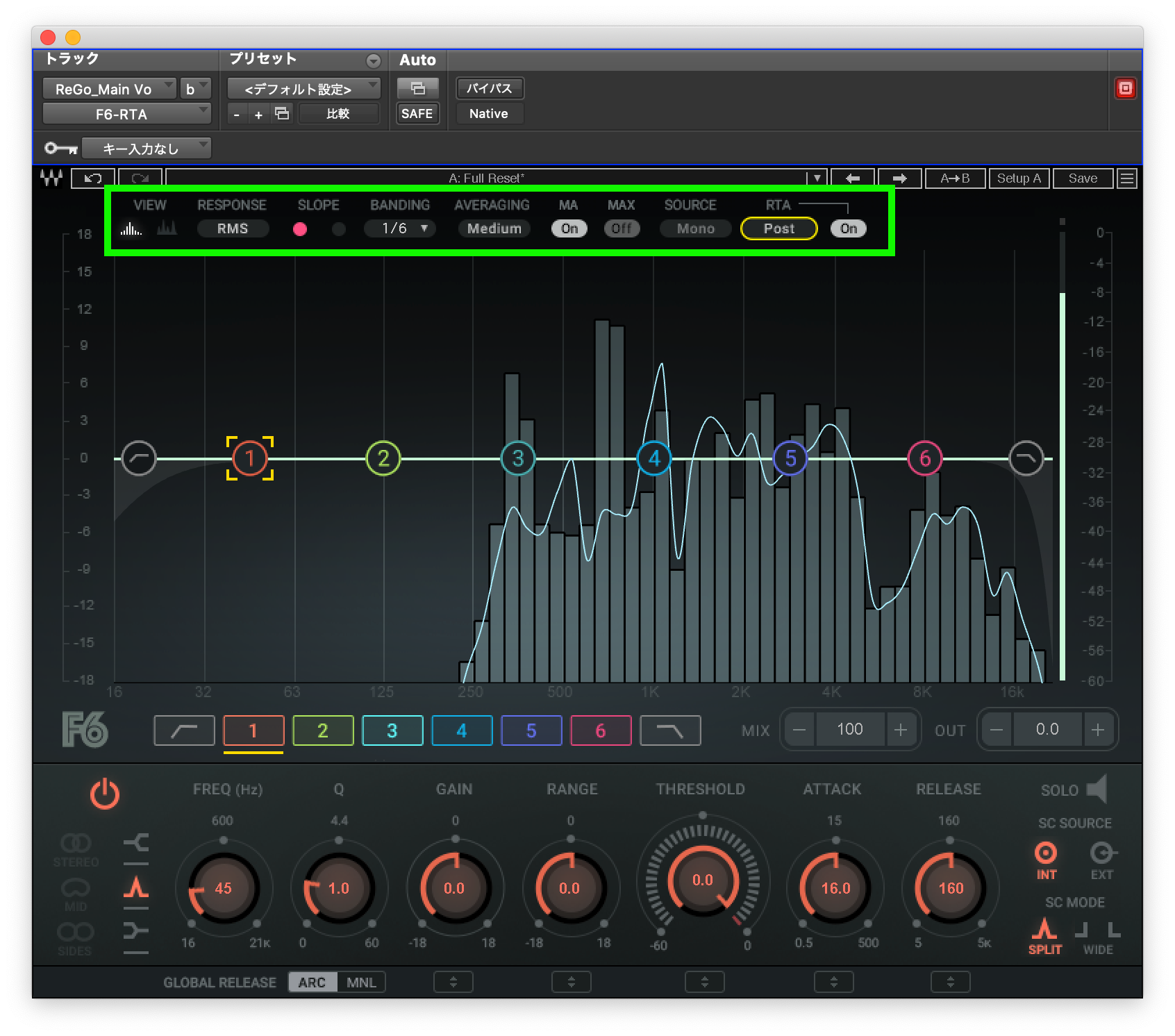The height and width of the screenshot is (1036, 1175).
Task: Click the バイパス bypass button
Action: pyautogui.click(x=489, y=88)
